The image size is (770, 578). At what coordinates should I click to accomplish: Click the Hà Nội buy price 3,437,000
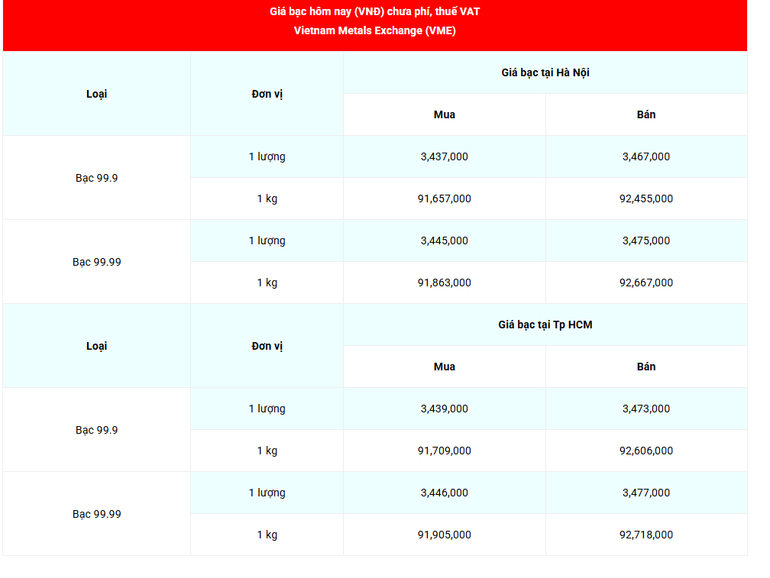coord(444,157)
